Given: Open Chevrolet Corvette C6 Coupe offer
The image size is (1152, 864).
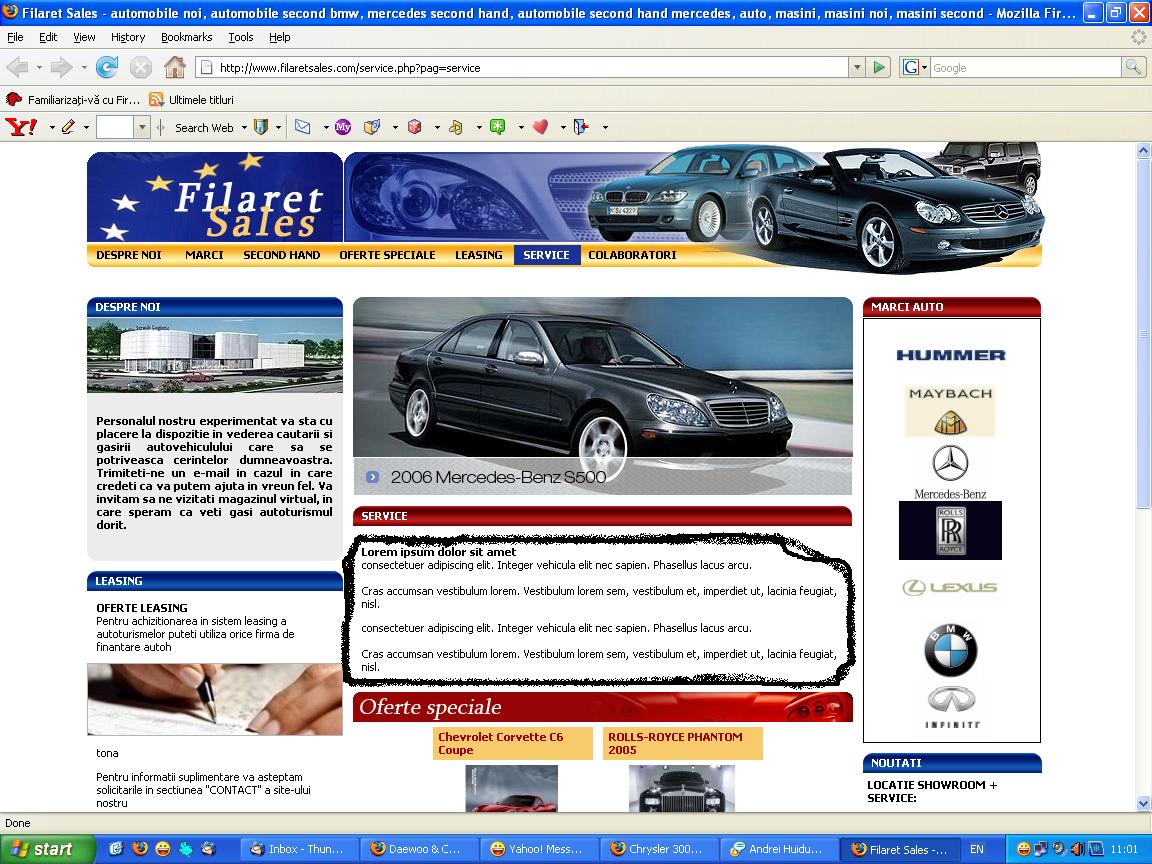Looking at the screenshot, I should tap(512, 744).
